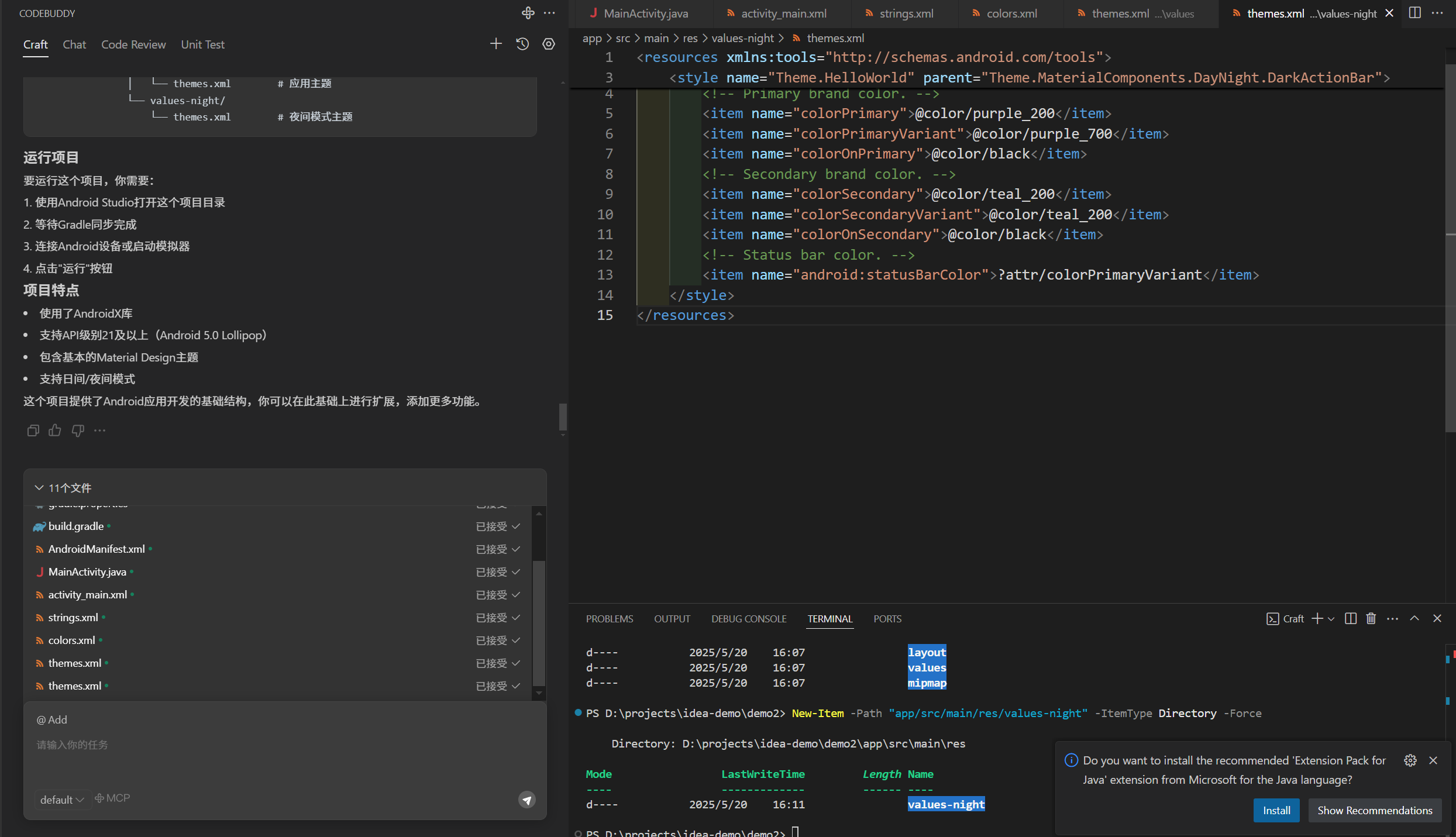Click the Install button in notification

pyautogui.click(x=1276, y=810)
